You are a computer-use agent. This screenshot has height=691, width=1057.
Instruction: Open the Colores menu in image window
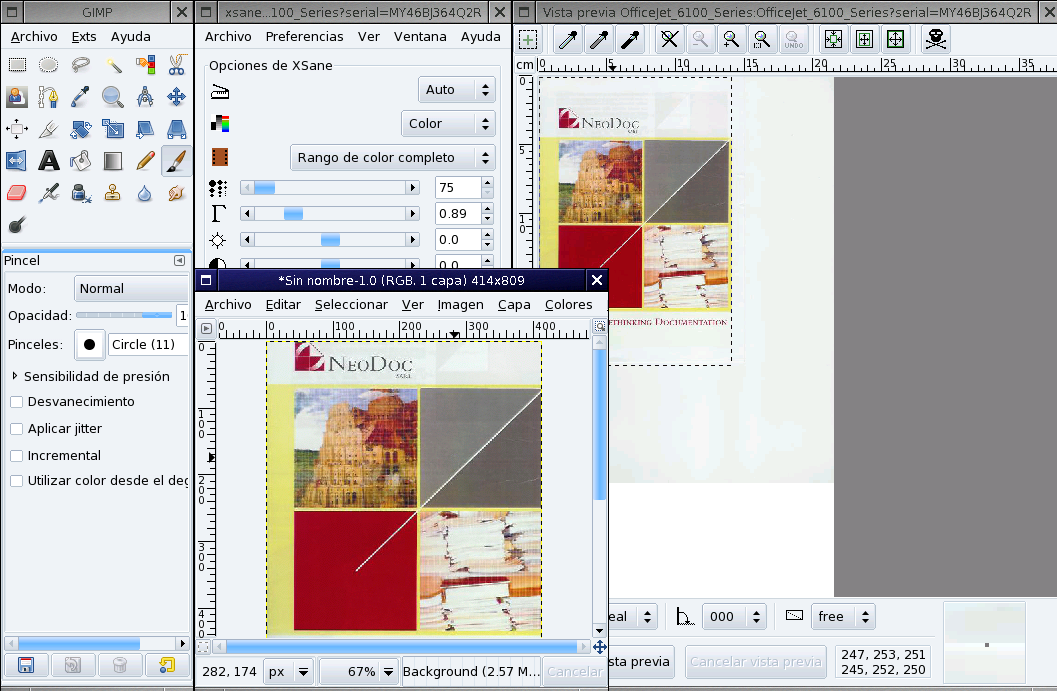point(568,305)
